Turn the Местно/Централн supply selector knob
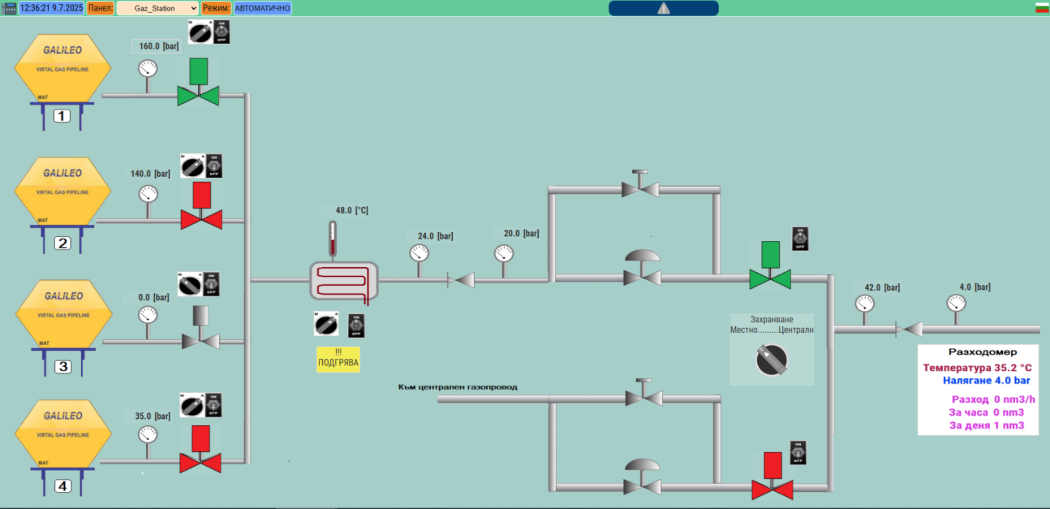The height and width of the screenshot is (509, 1050). (x=771, y=360)
